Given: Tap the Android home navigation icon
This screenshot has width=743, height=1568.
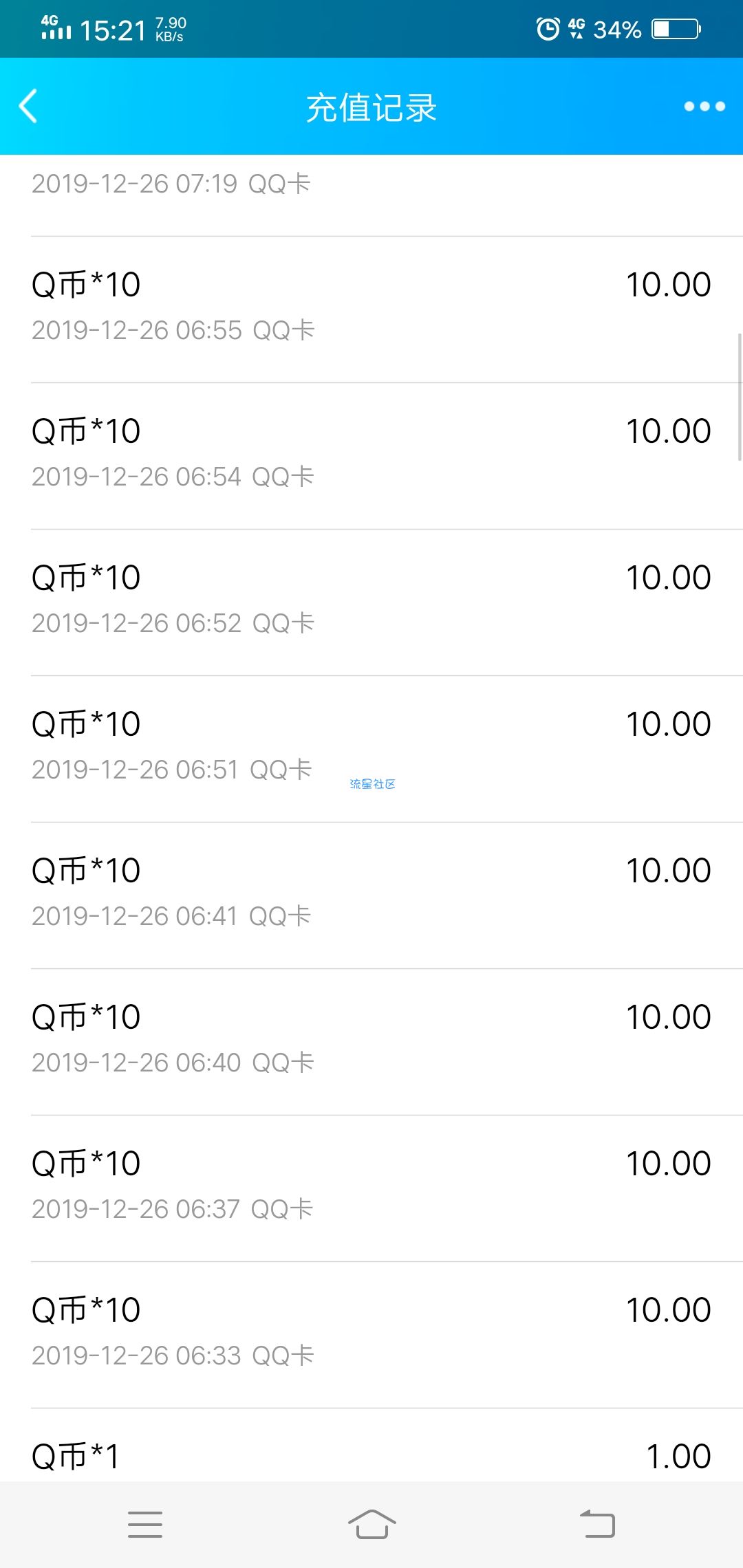Looking at the screenshot, I should 371,1524.
